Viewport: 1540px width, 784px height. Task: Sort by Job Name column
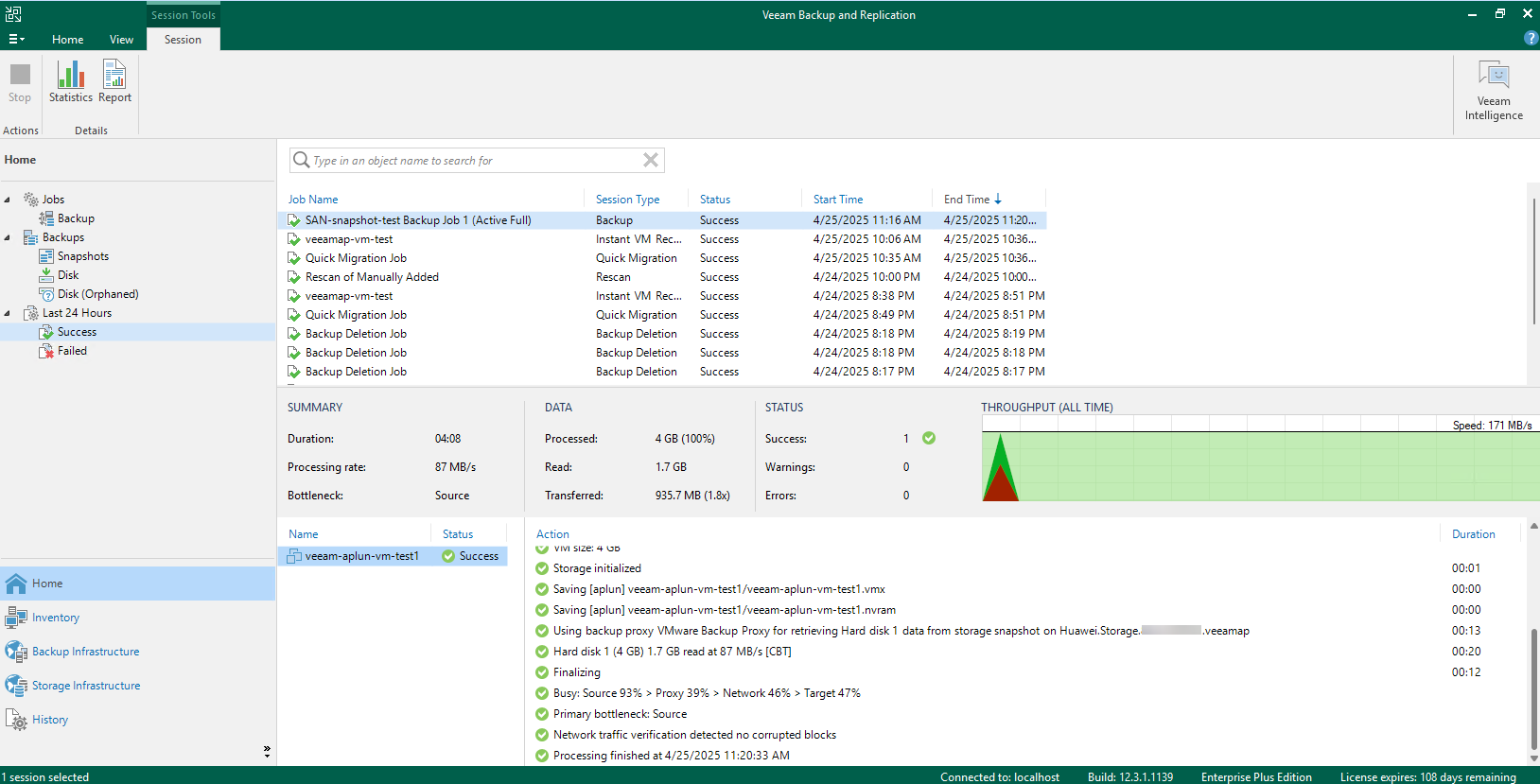click(x=313, y=200)
